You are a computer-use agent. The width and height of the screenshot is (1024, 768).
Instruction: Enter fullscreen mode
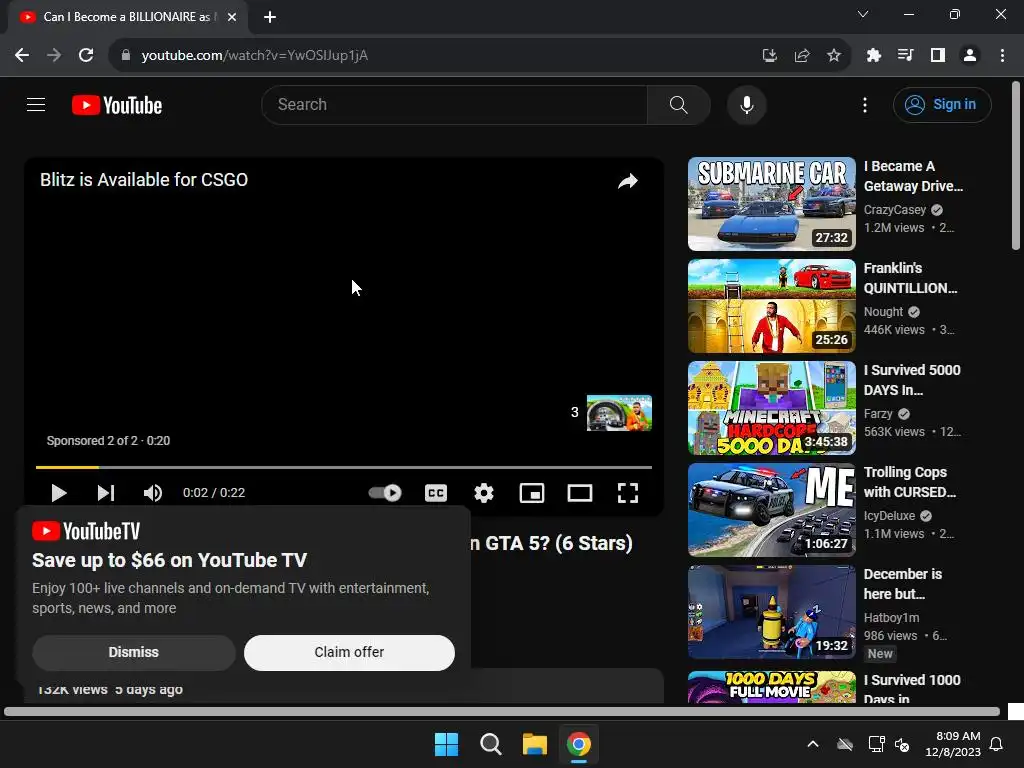(x=628, y=493)
